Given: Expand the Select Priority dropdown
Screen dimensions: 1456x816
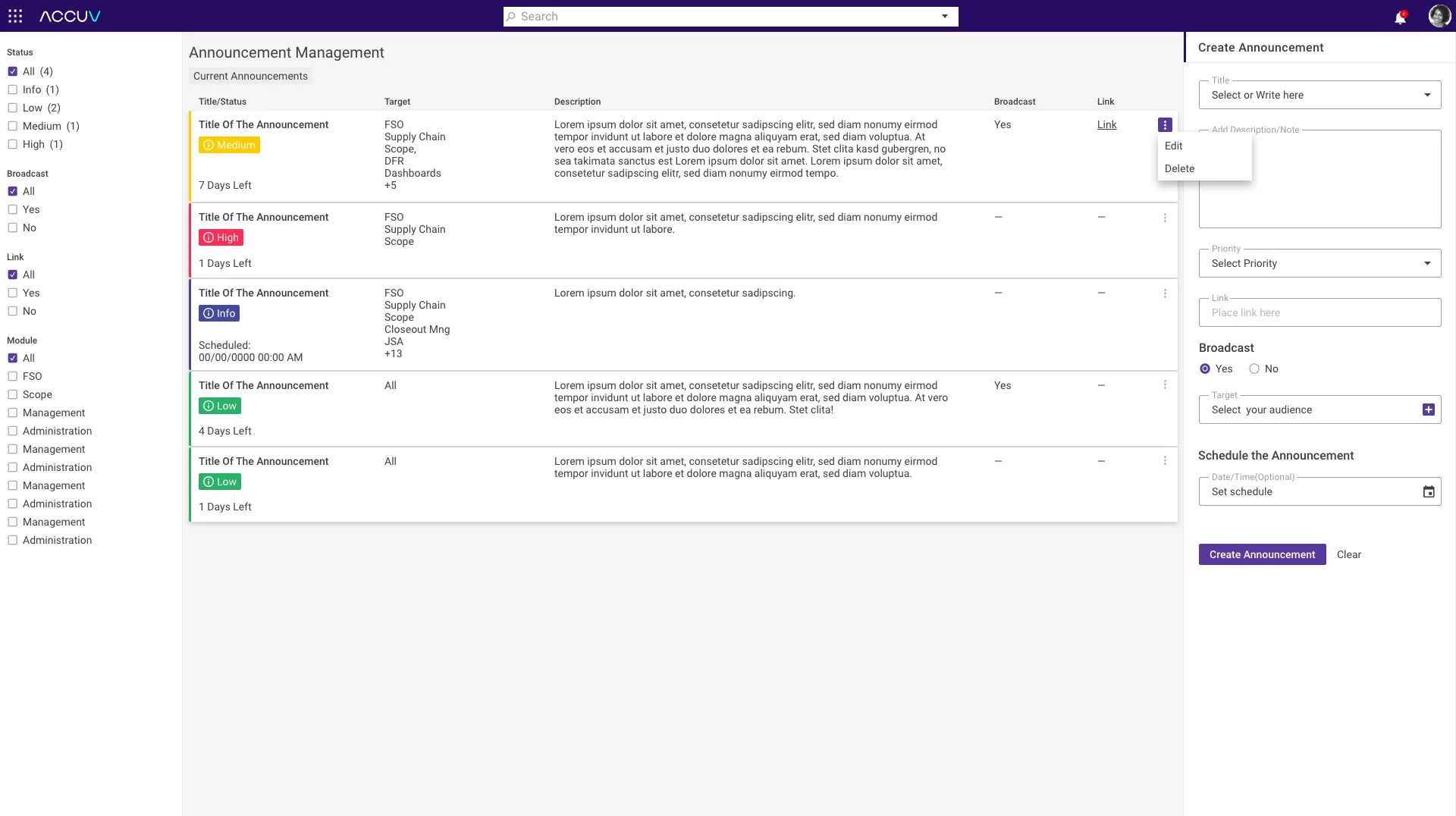Looking at the screenshot, I should 1319,263.
